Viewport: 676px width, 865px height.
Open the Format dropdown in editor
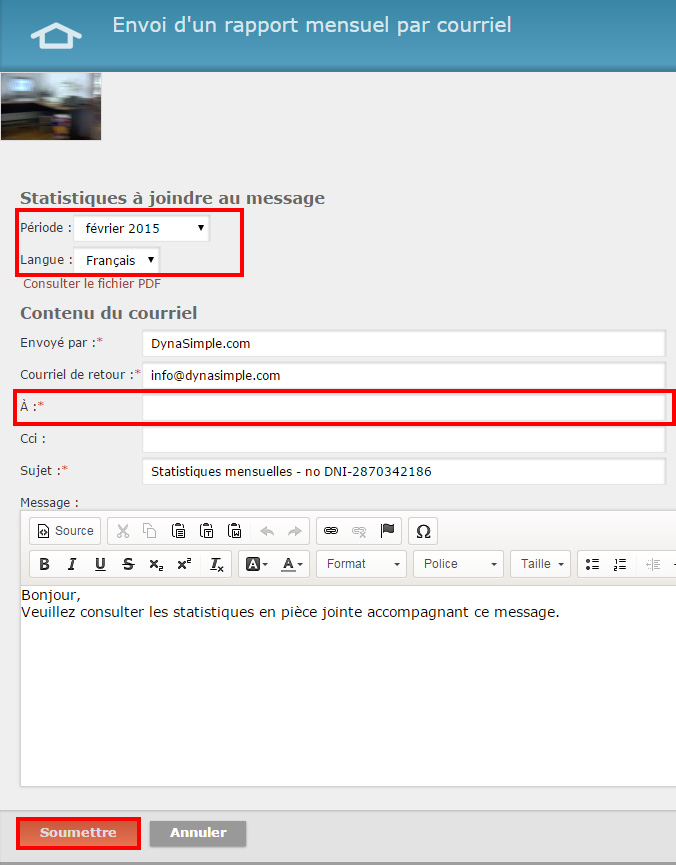pos(362,564)
